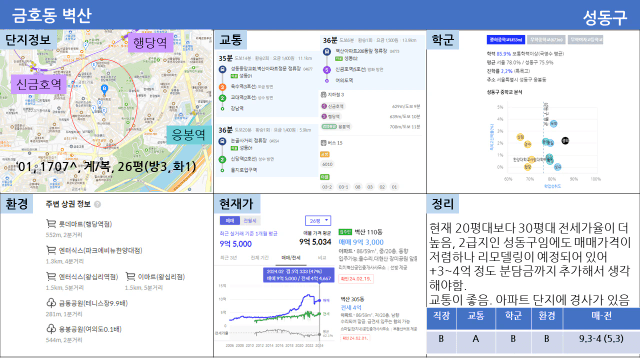The height and width of the screenshot is (360, 640).
Task: Click the bus stop icon in left 36분 route
Action: [x=222, y=141]
